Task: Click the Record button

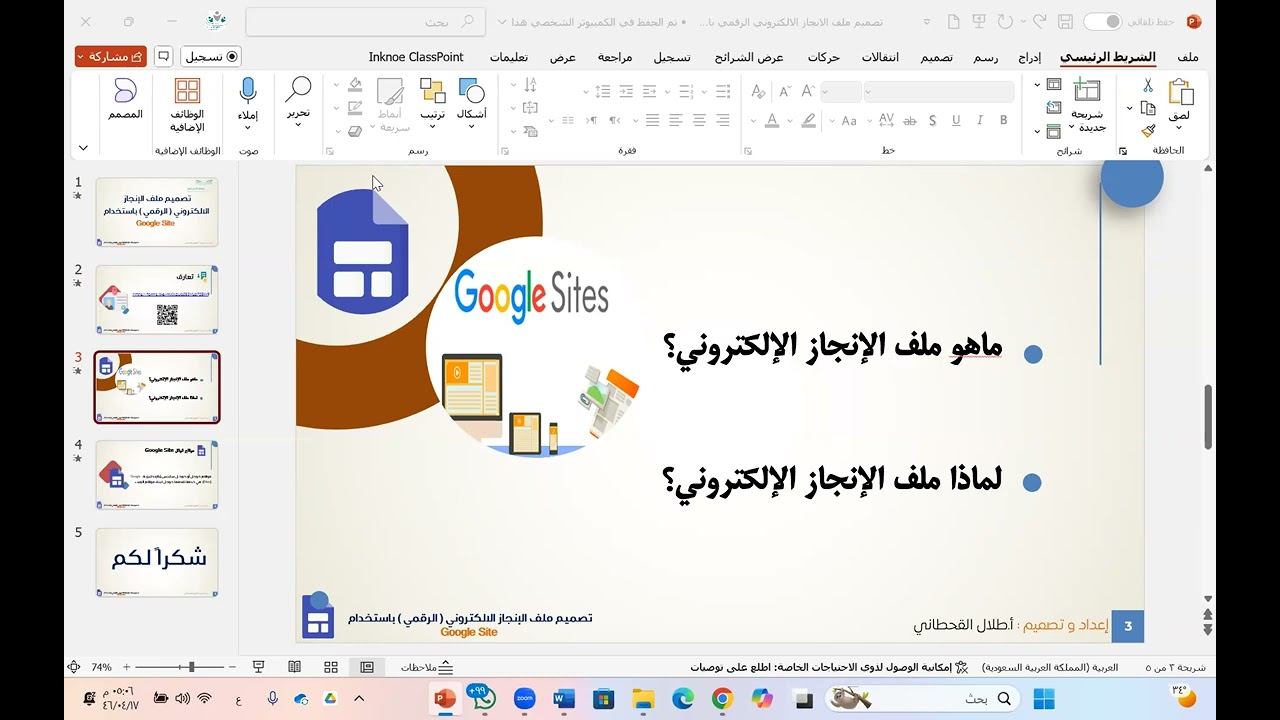Action: tap(211, 57)
